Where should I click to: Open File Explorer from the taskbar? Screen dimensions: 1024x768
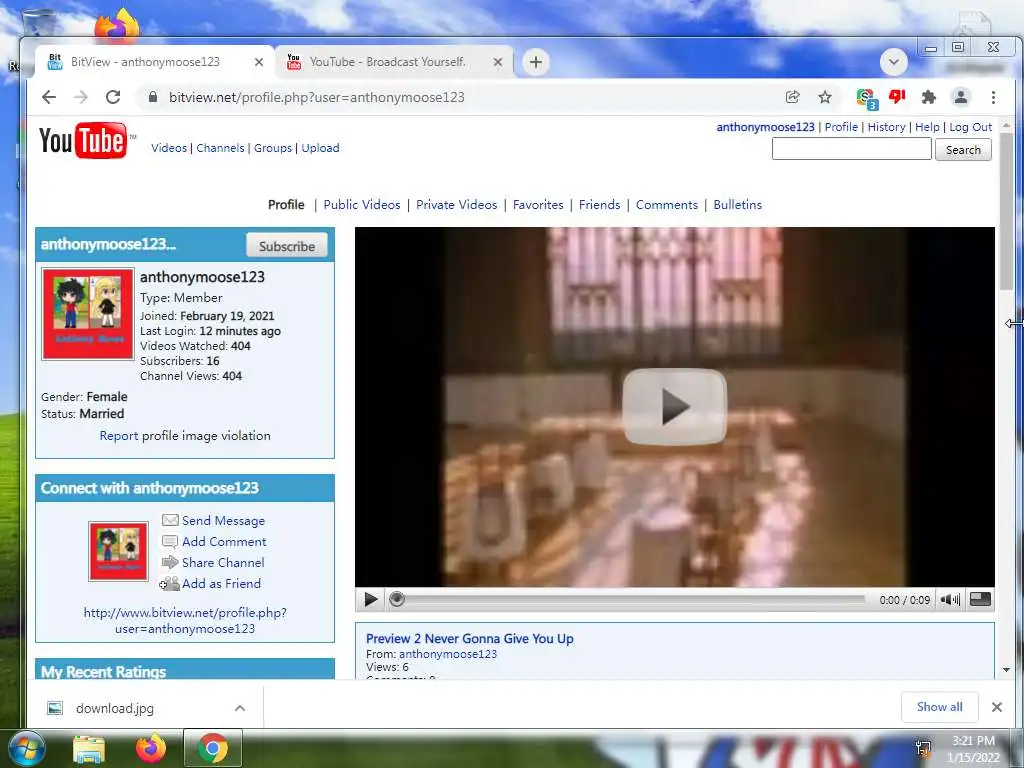[x=89, y=749]
